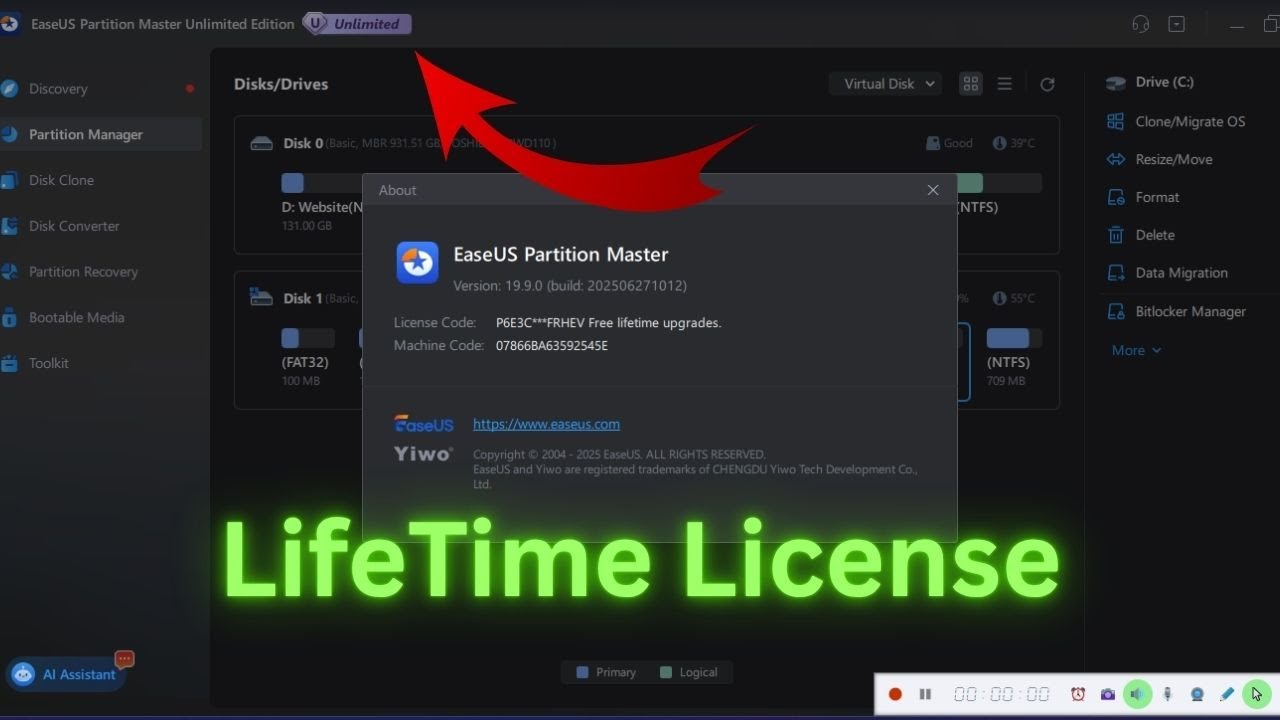Close the About dialog
This screenshot has height=720, width=1280.
coord(933,190)
